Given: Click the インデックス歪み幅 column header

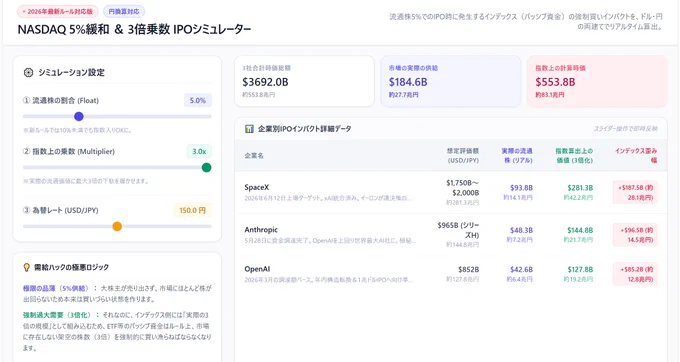Looking at the screenshot, I should pos(636,156).
